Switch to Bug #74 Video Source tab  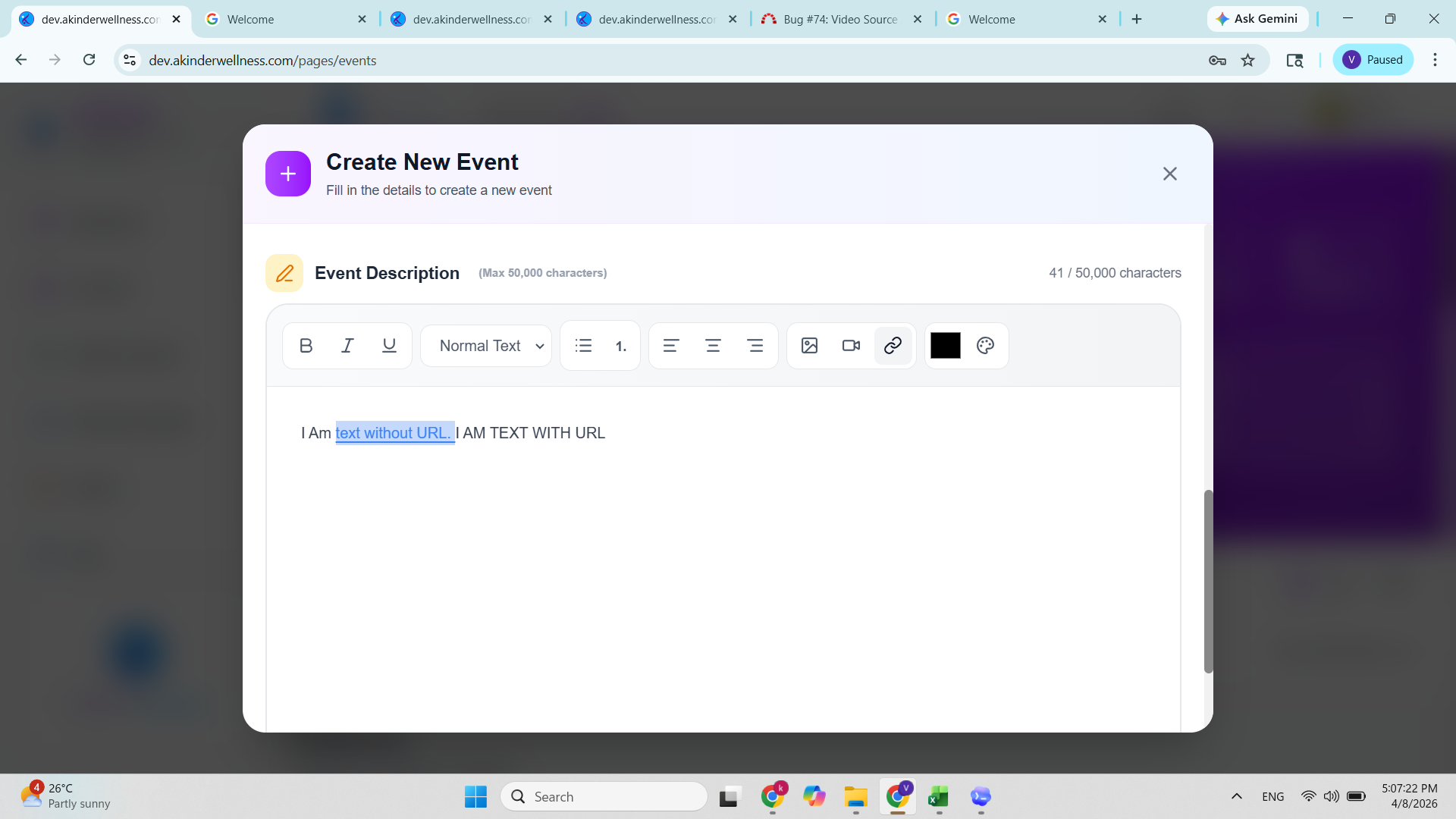point(840,19)
